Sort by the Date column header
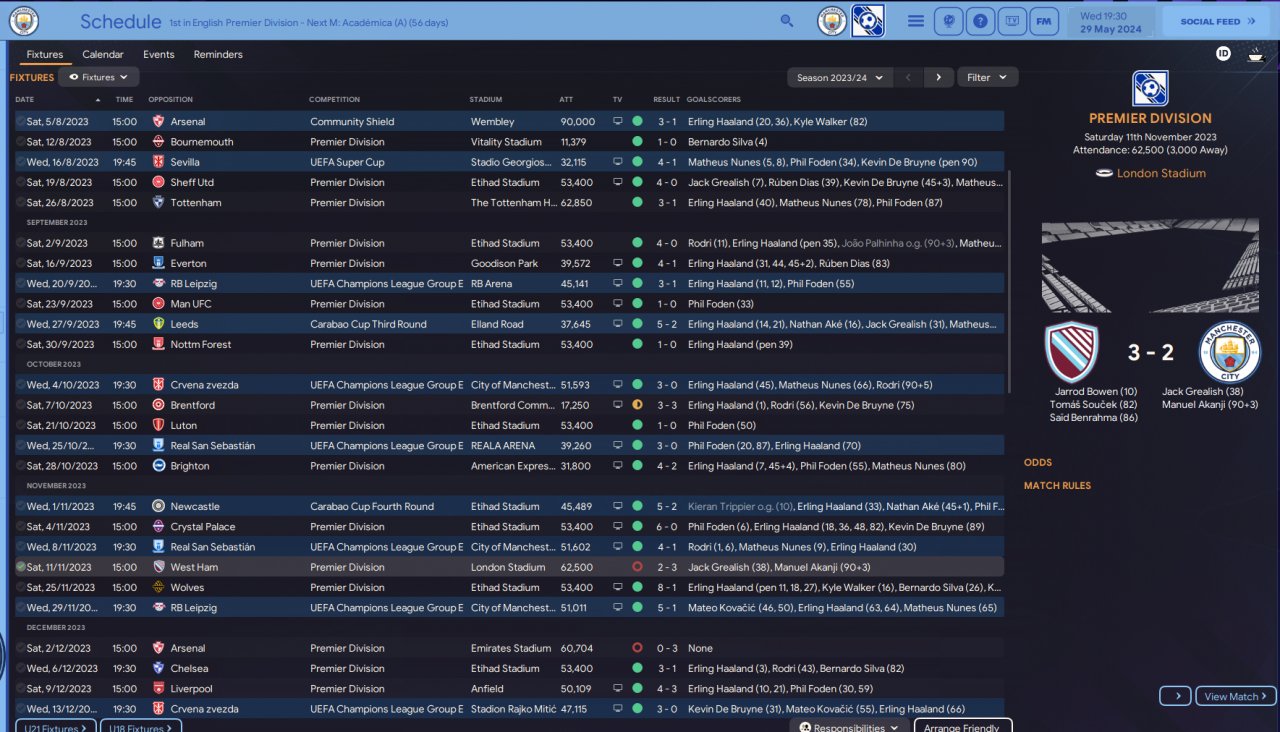 [24, 99]
